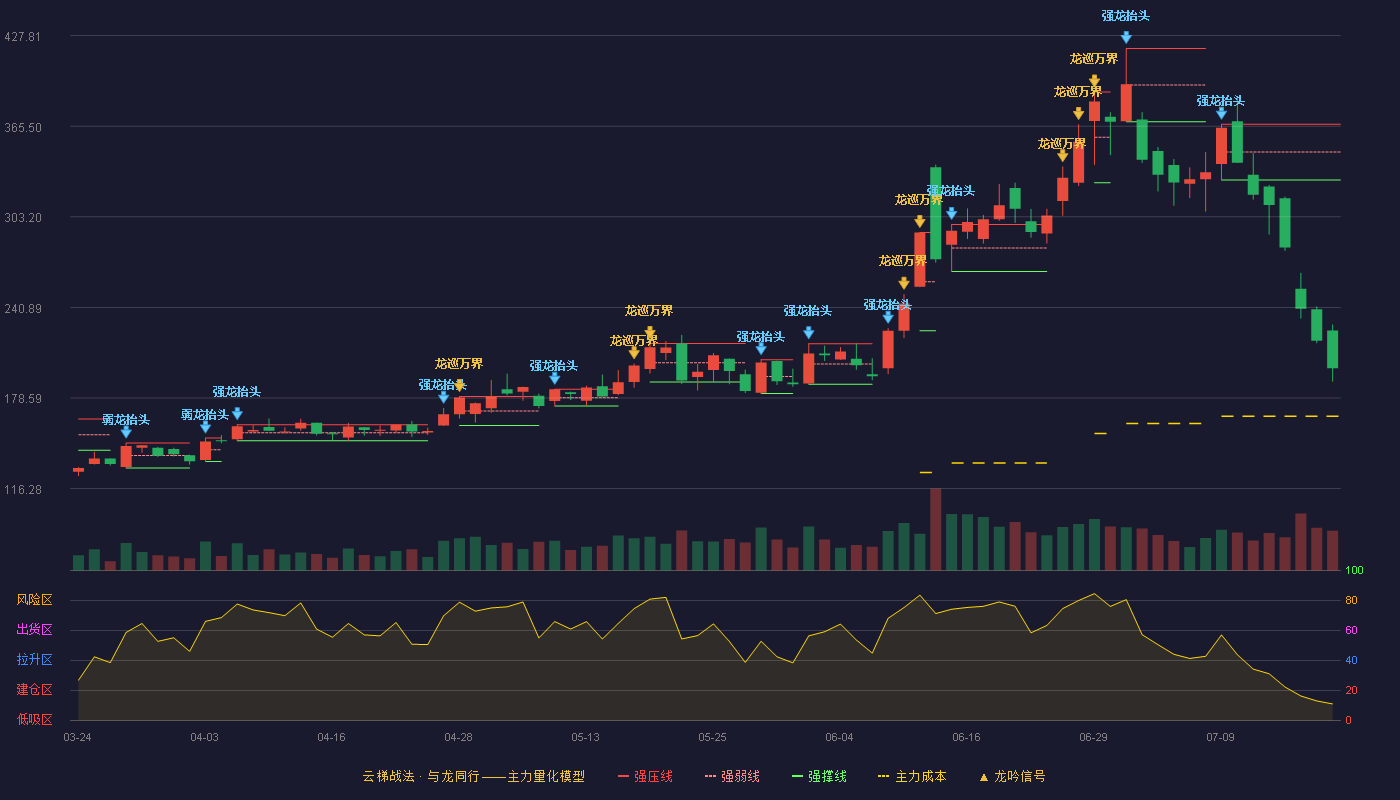Click the 303.20 price axis label
The image size is (1400, 800).
[22, 217]
